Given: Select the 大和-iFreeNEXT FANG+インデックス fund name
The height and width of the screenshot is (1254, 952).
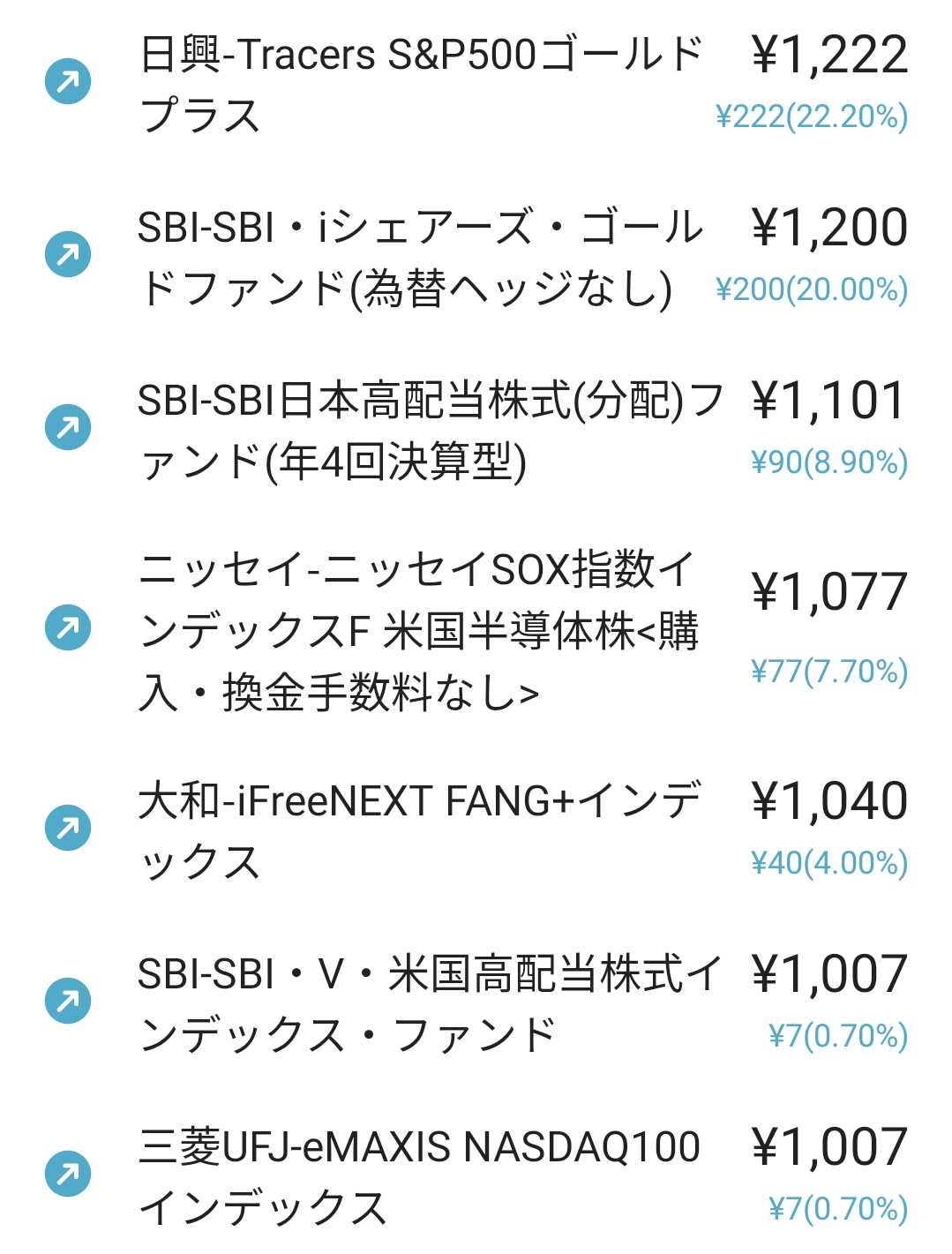Looking at the screenshot, I should (419, 830).
